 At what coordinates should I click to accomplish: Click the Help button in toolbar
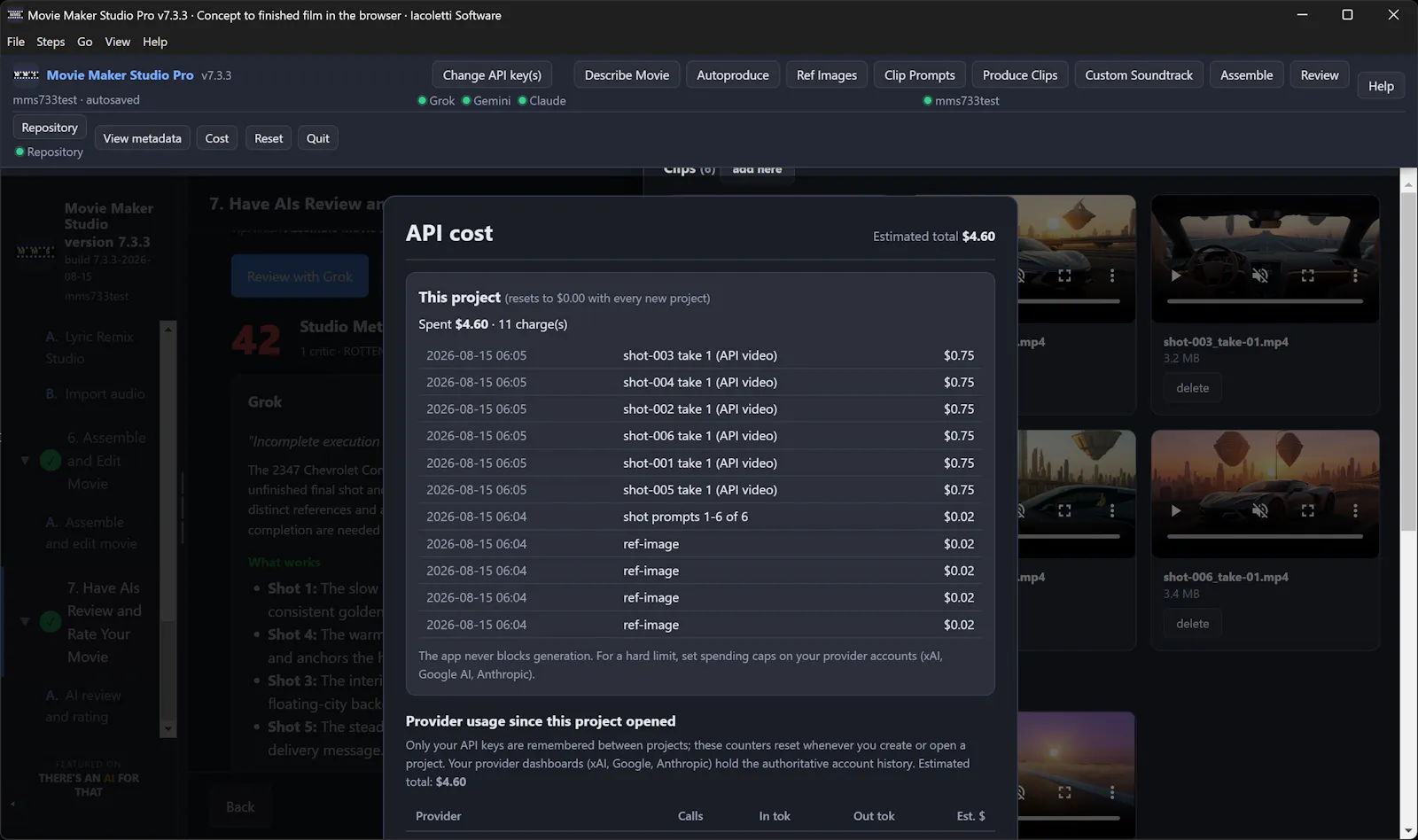1381,86
